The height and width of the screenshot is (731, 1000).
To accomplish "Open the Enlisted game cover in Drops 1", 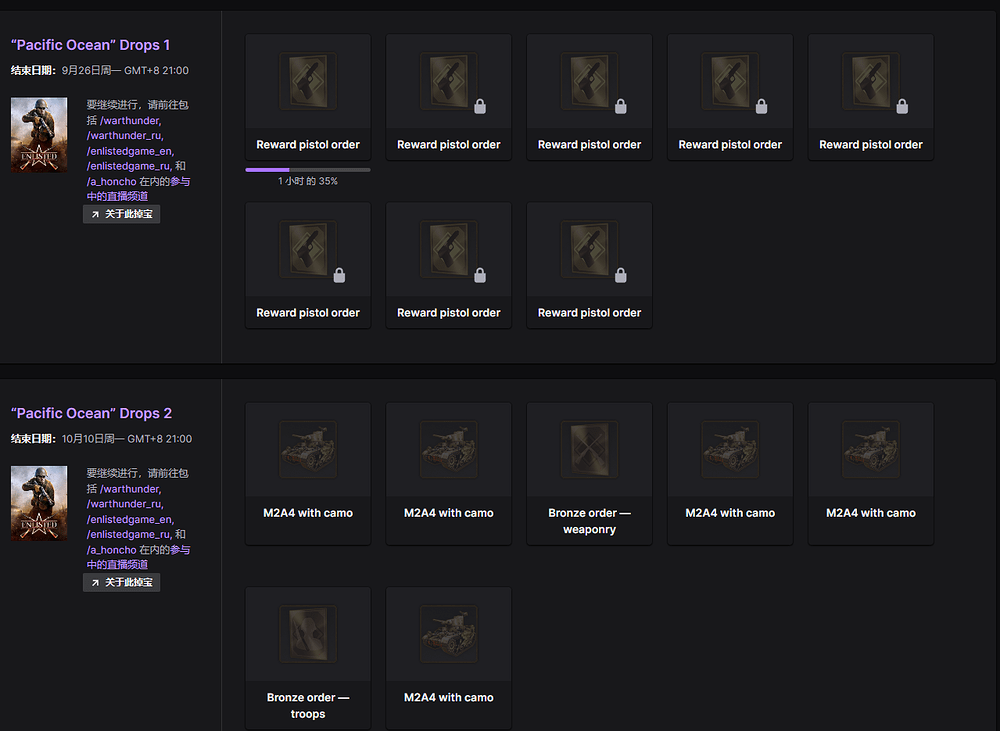I will [39, 135].
